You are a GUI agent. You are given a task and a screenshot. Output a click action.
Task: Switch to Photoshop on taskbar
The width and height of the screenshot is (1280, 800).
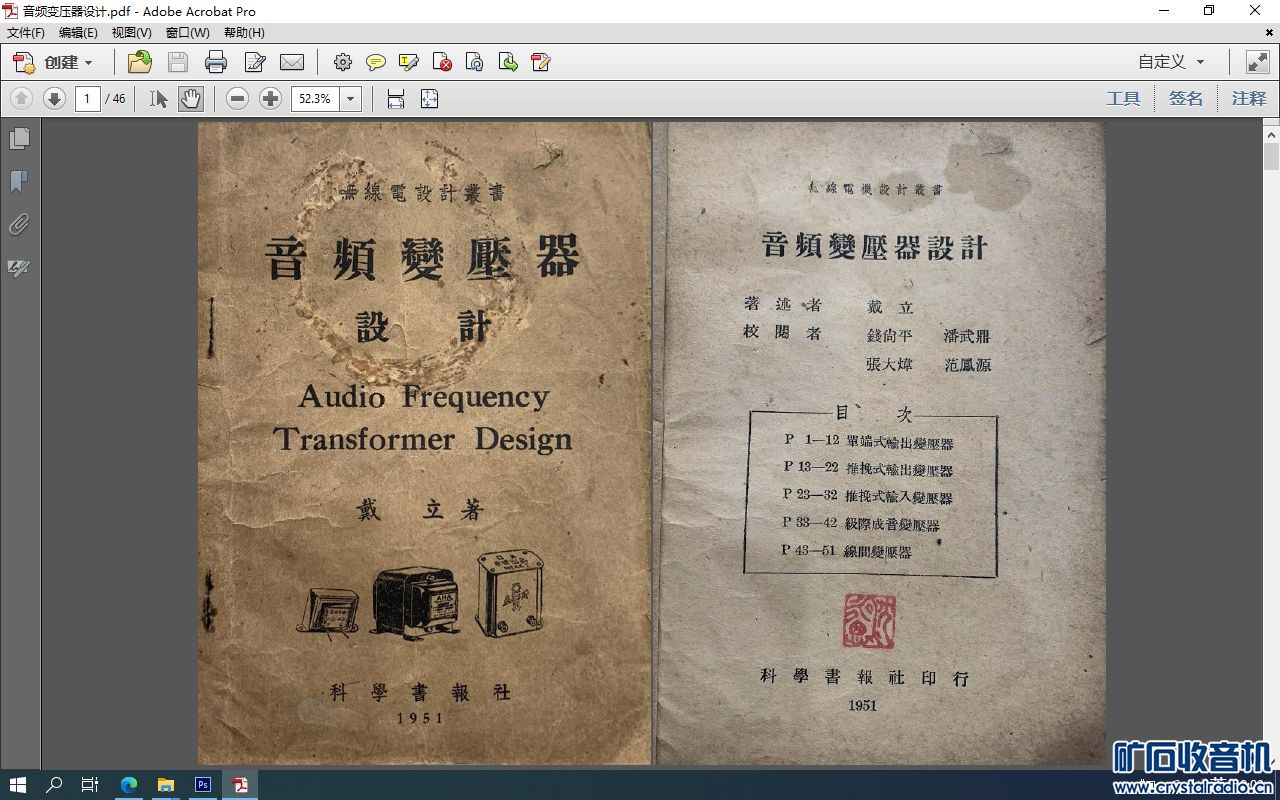point(203,785)
